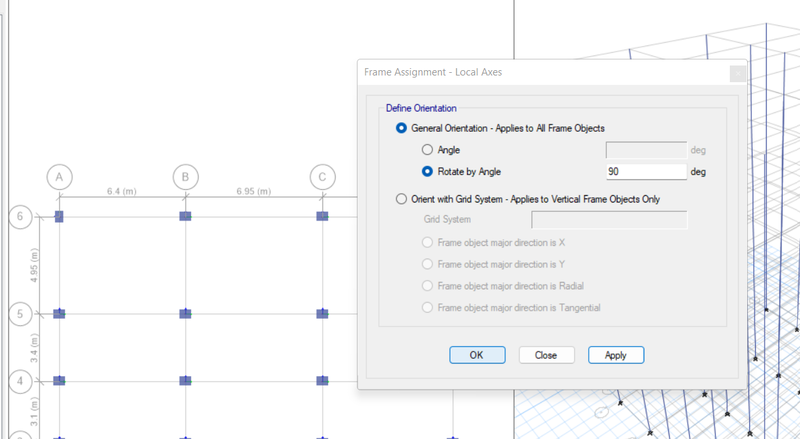The image size is (800, 439).
Task: Click the Grid System dropdown field
Action: pos(609,220)
